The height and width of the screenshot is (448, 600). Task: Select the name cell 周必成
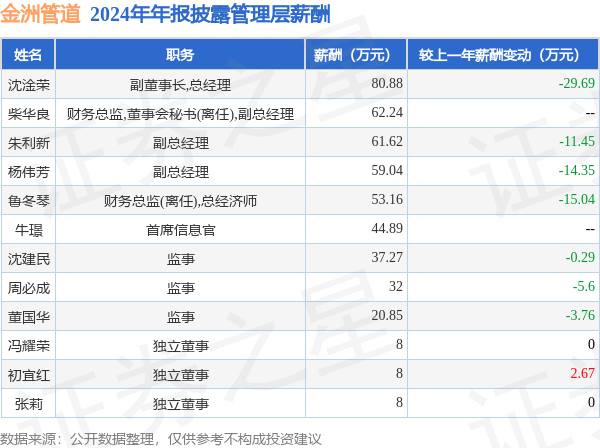tap(29, 288)
